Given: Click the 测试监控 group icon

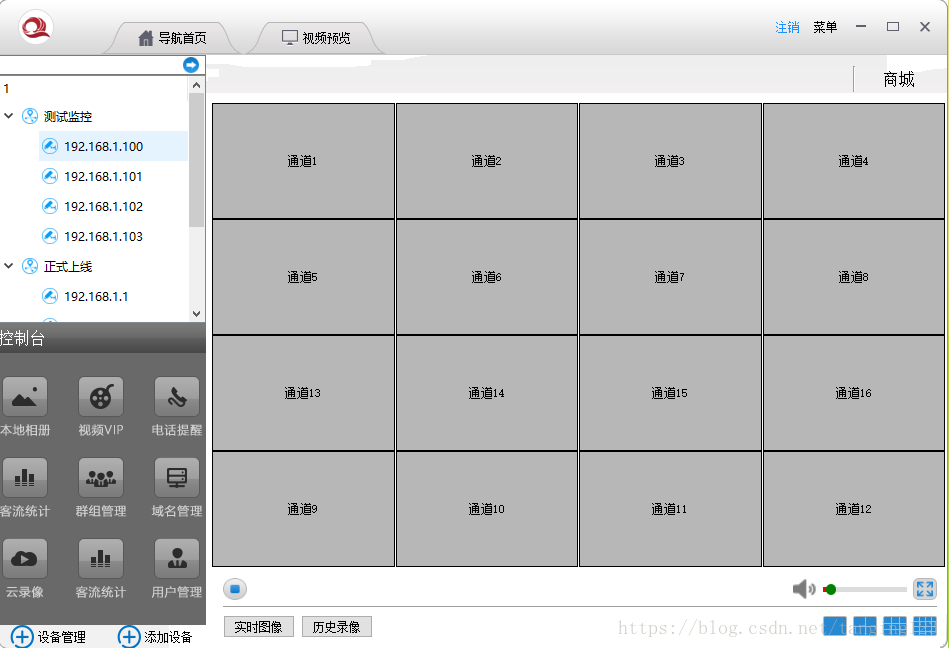Looking at the screenshot, I should (30, 116).
